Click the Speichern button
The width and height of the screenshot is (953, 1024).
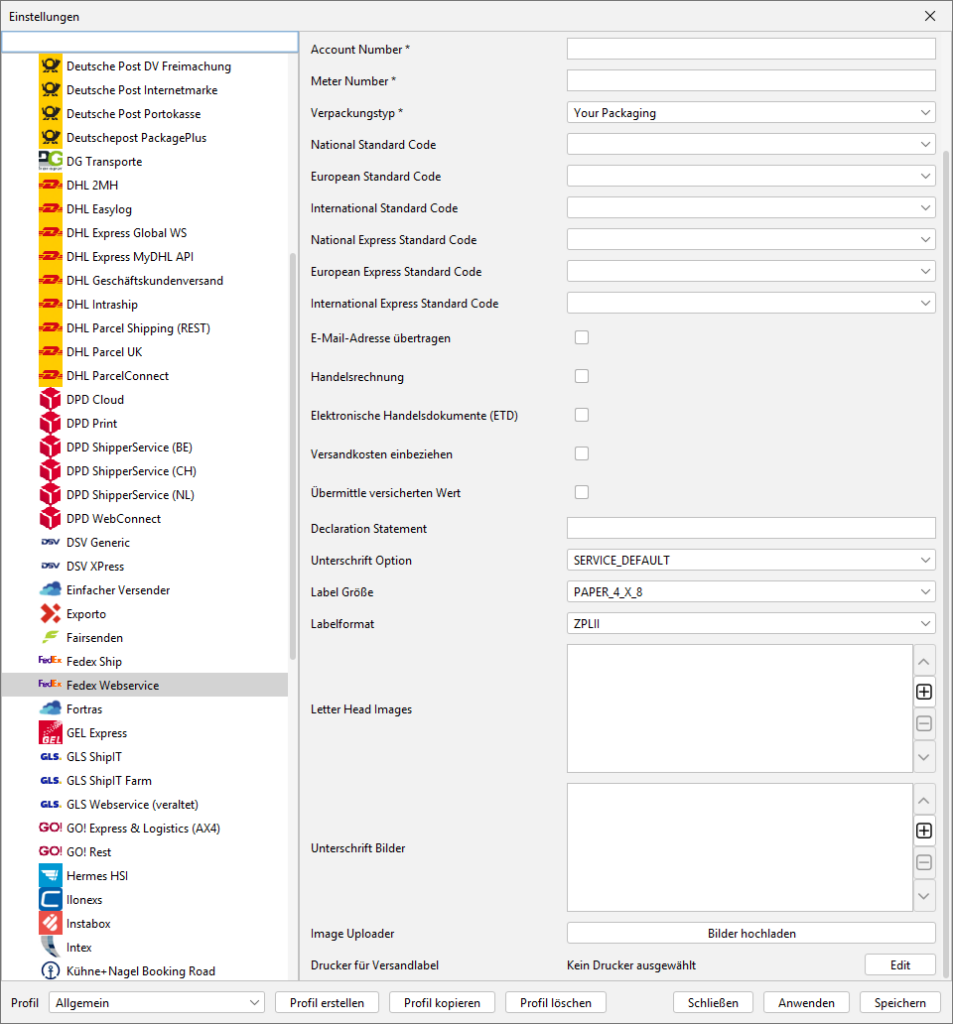(899, 1003)
